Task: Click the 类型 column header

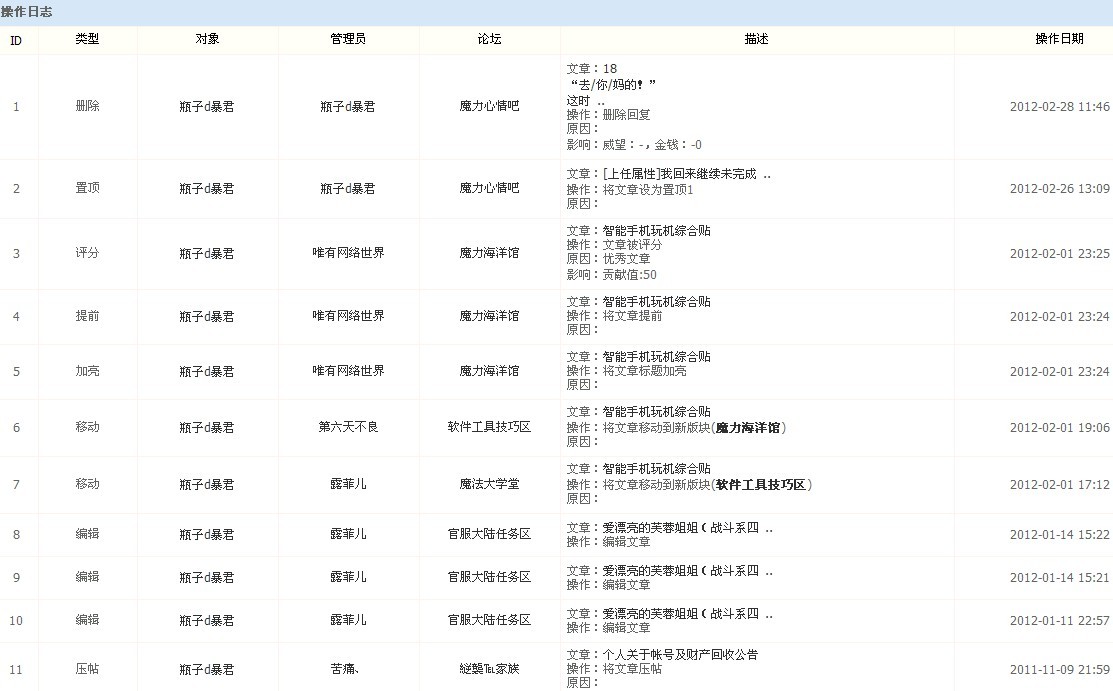Action: tap(87, 39)
